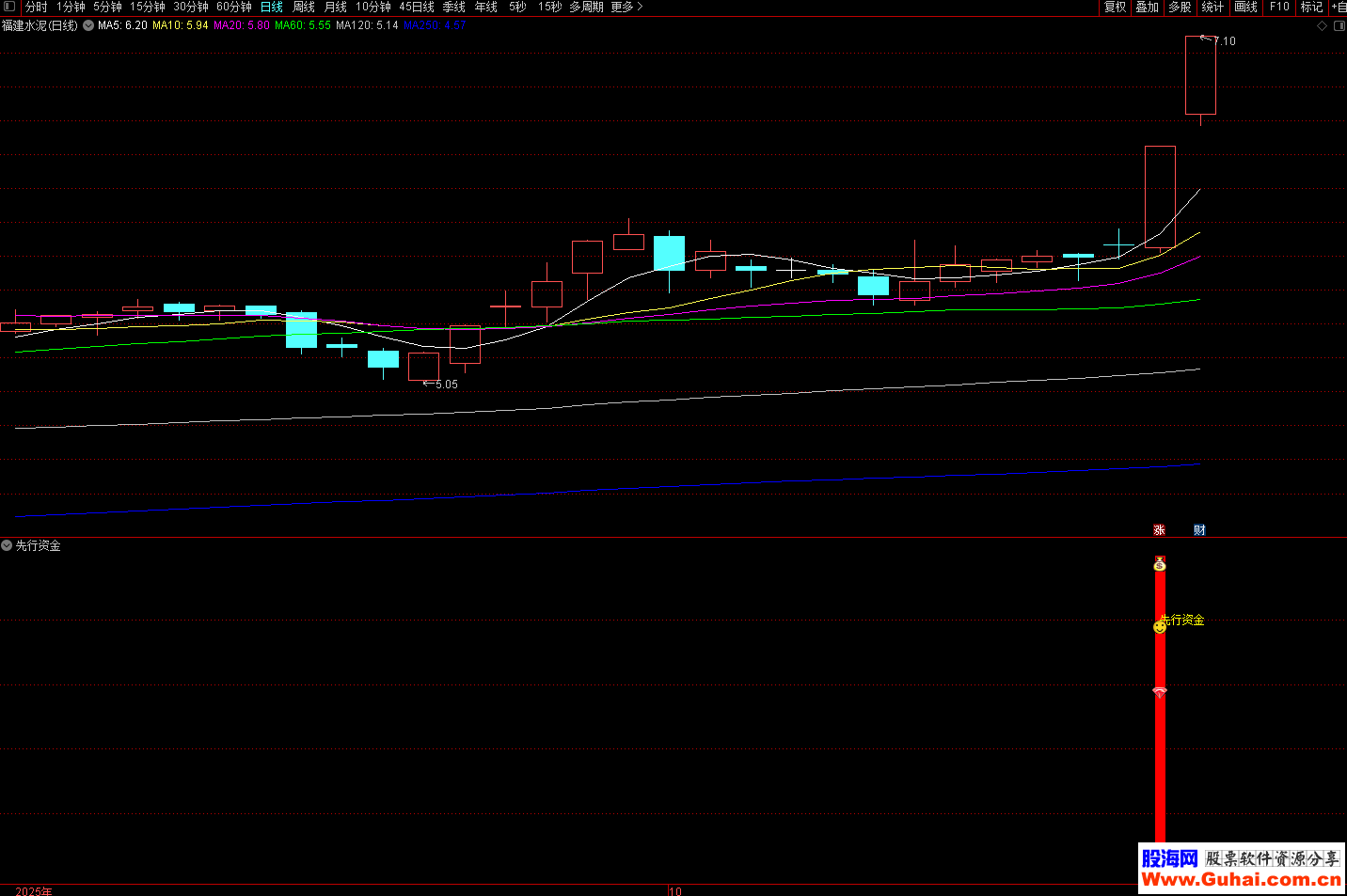
Task: Toggle 叠加 overlay mode
Action: 1147,7
